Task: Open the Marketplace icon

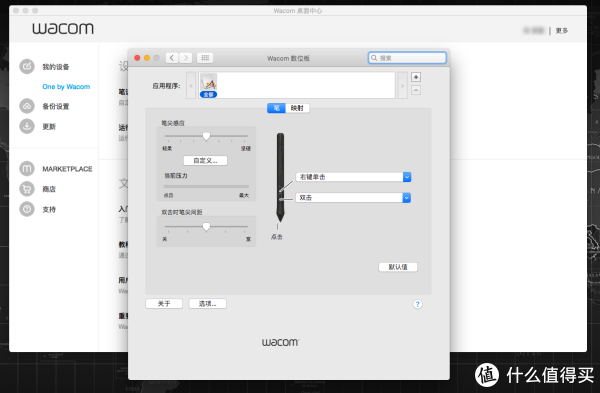Action: 27,168
